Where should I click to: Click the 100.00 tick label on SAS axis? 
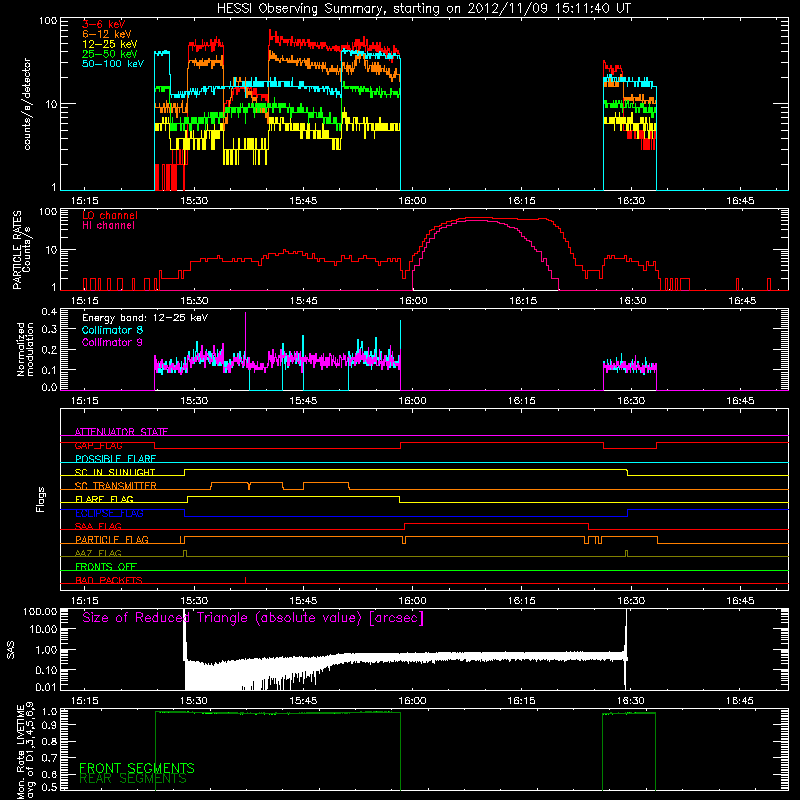tap(40, 611)
